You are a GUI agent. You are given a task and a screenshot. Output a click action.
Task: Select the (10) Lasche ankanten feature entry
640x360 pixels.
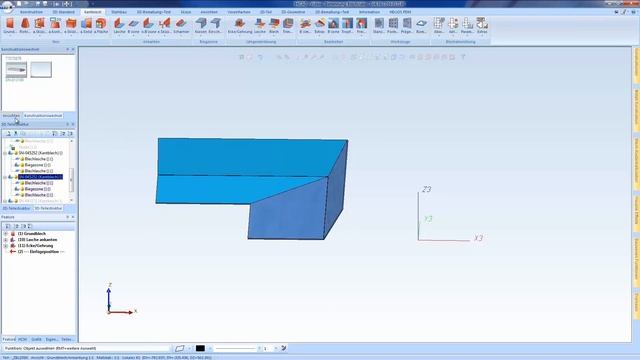coord(37,240)
